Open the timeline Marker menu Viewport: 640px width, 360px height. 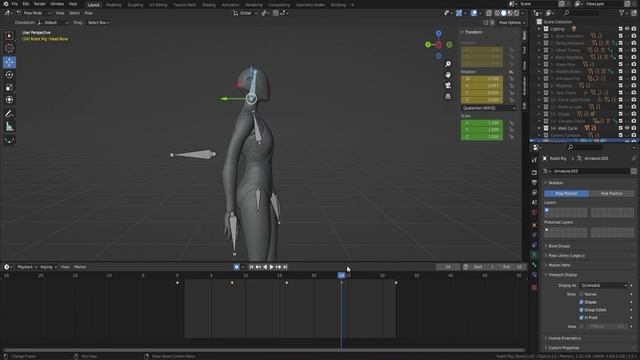pos(80,267)
